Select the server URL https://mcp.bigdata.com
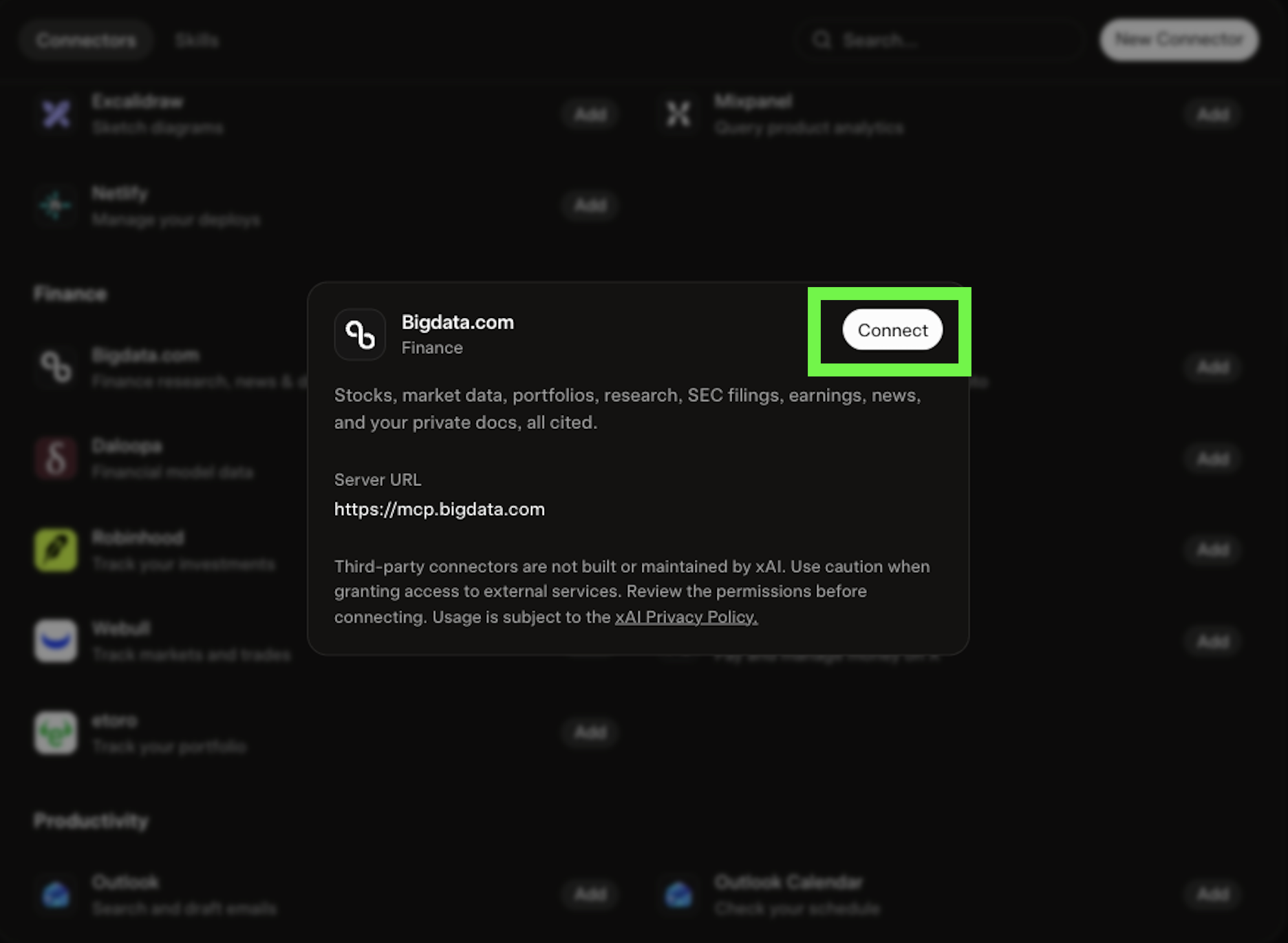The image size is (1288, 943). coord(440,509)
